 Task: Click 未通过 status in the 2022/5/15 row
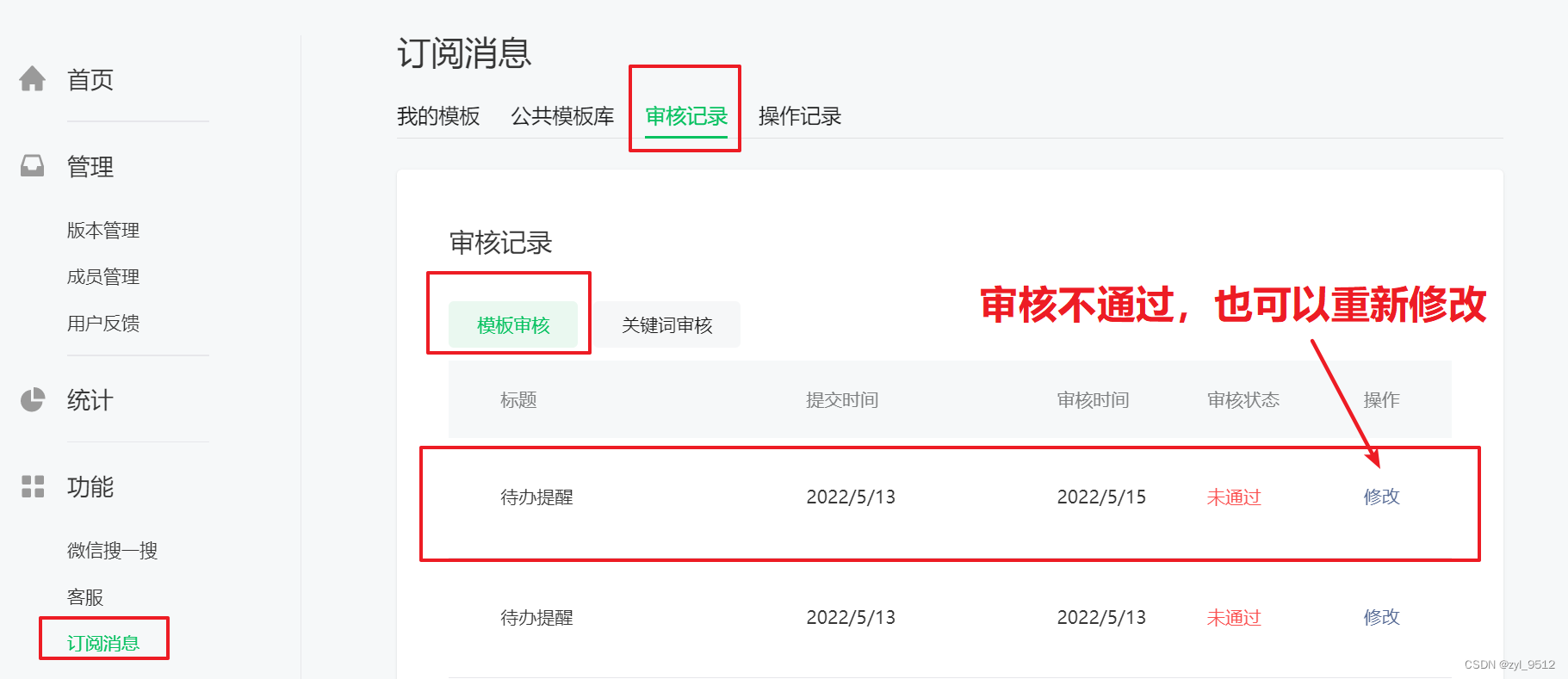pos(1234,497)
